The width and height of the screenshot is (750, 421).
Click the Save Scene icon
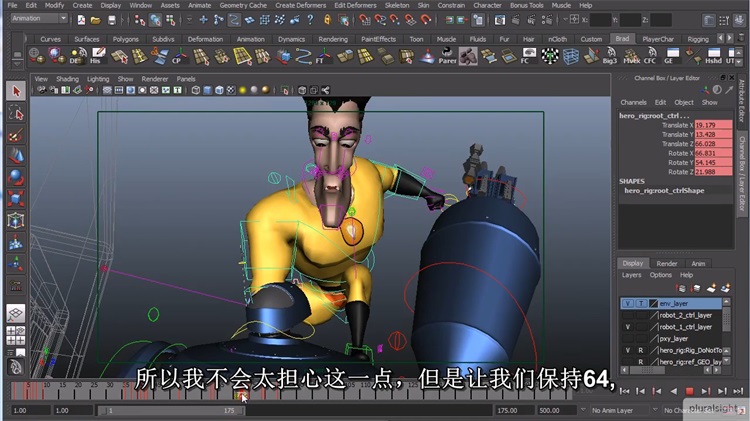click(111, 20)
